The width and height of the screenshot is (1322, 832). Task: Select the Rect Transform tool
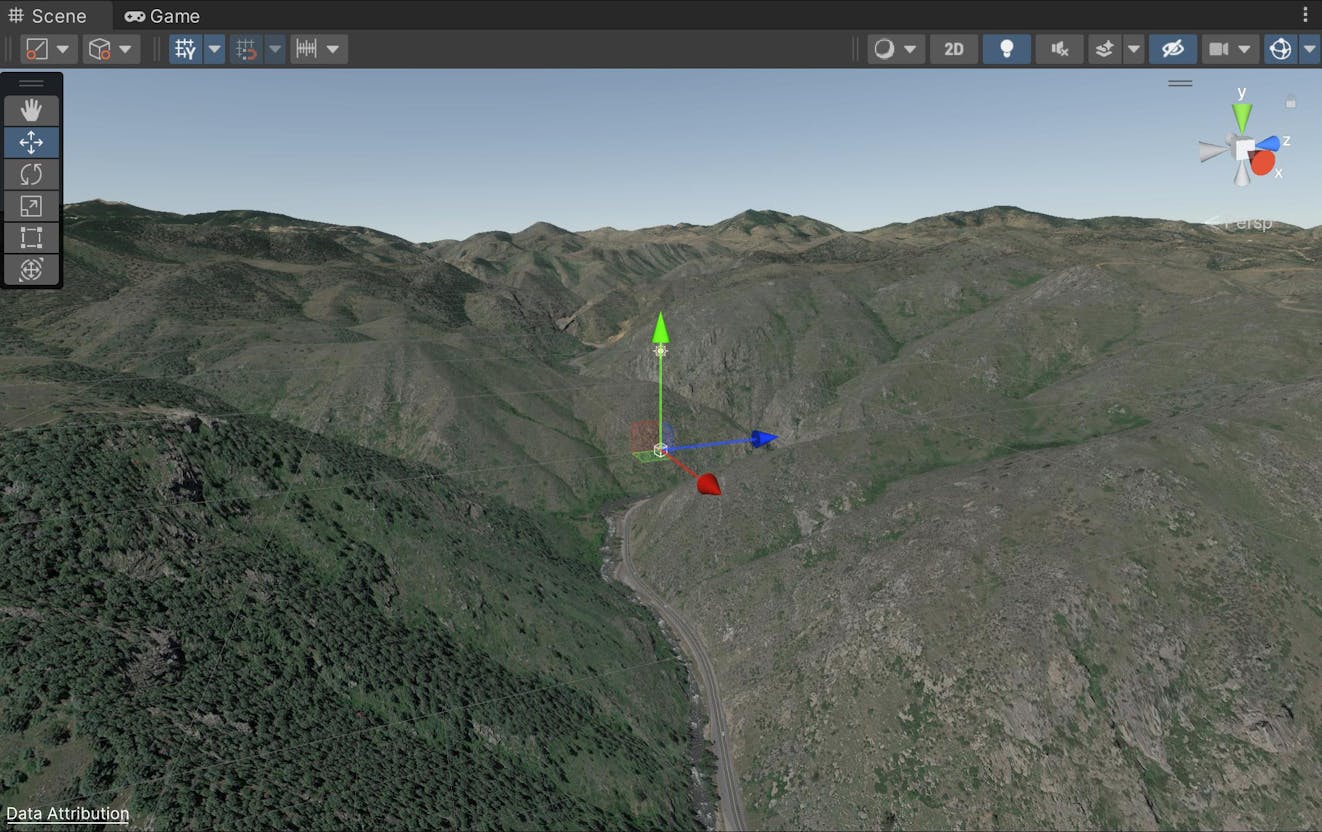pos(32,238)
